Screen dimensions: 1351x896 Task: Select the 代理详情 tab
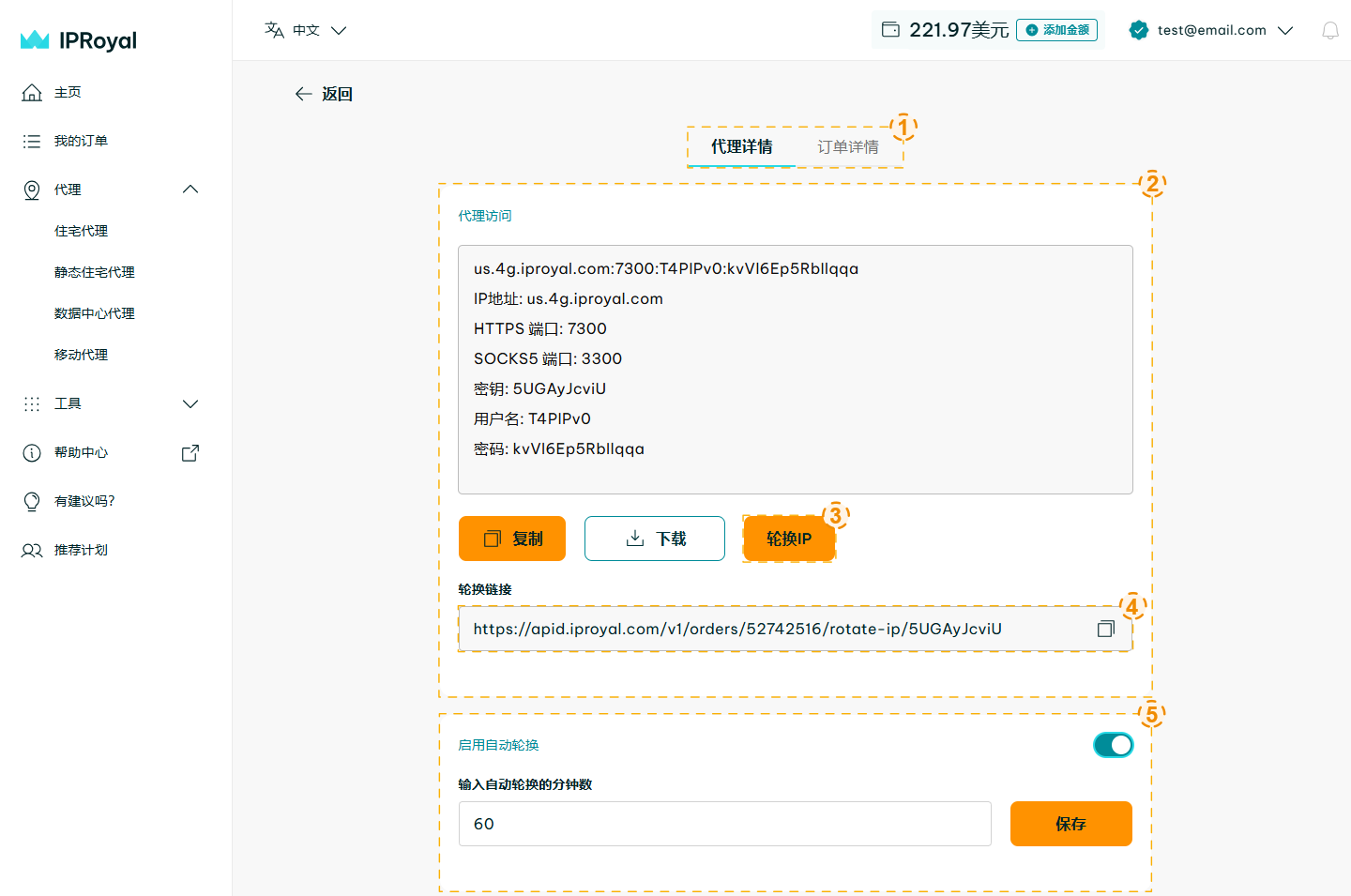[x=741, y=147]
